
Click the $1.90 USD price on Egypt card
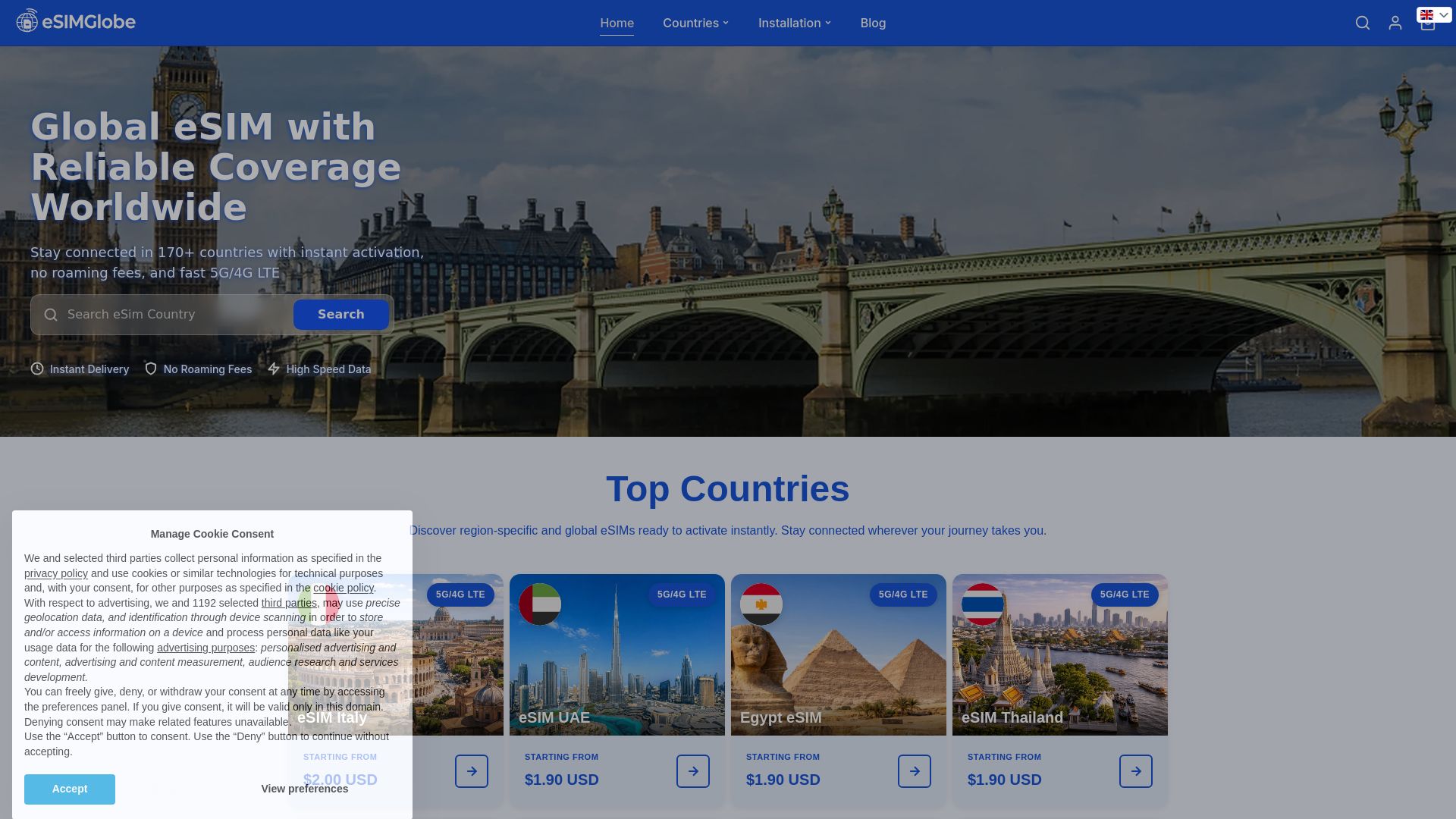coord(783,780)
